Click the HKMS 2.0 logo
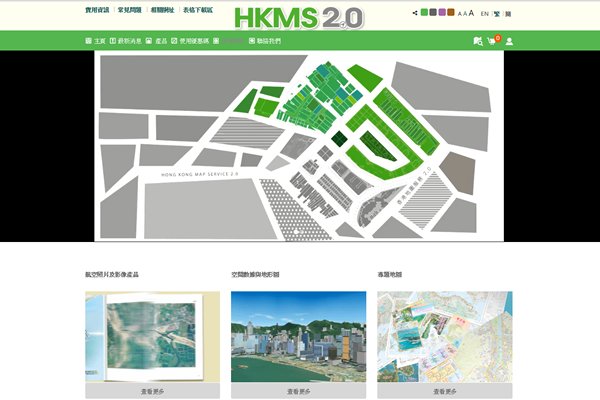 tap(299, 18)
